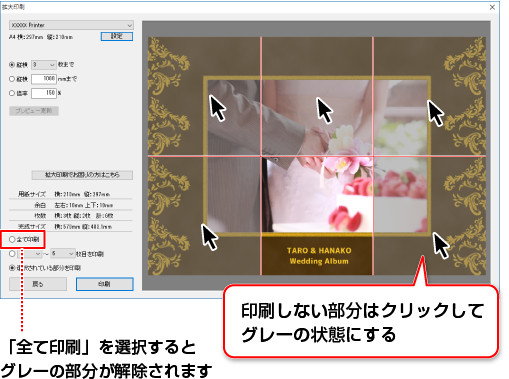The image size is (509, 379).
Task: Click the top-center preview tile
Action: [317, 96]
